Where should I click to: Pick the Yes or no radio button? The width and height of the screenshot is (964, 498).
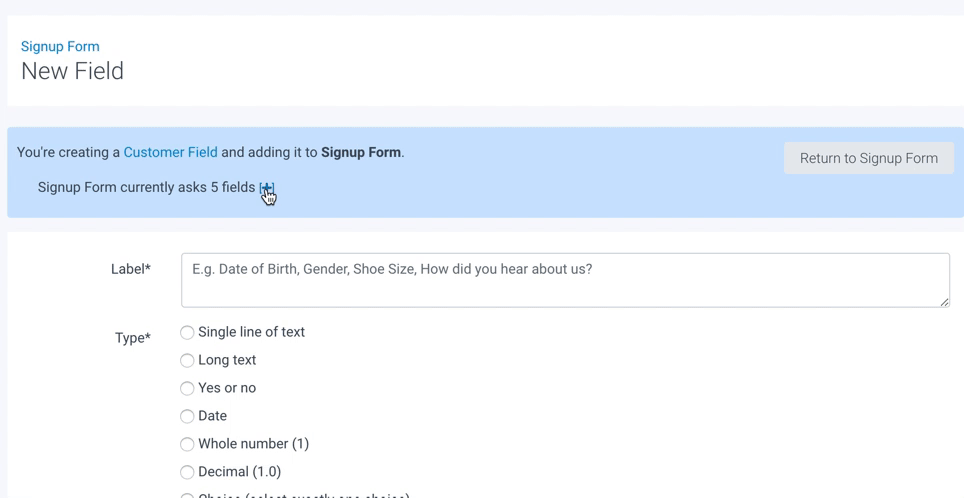[x=187, y=388]
